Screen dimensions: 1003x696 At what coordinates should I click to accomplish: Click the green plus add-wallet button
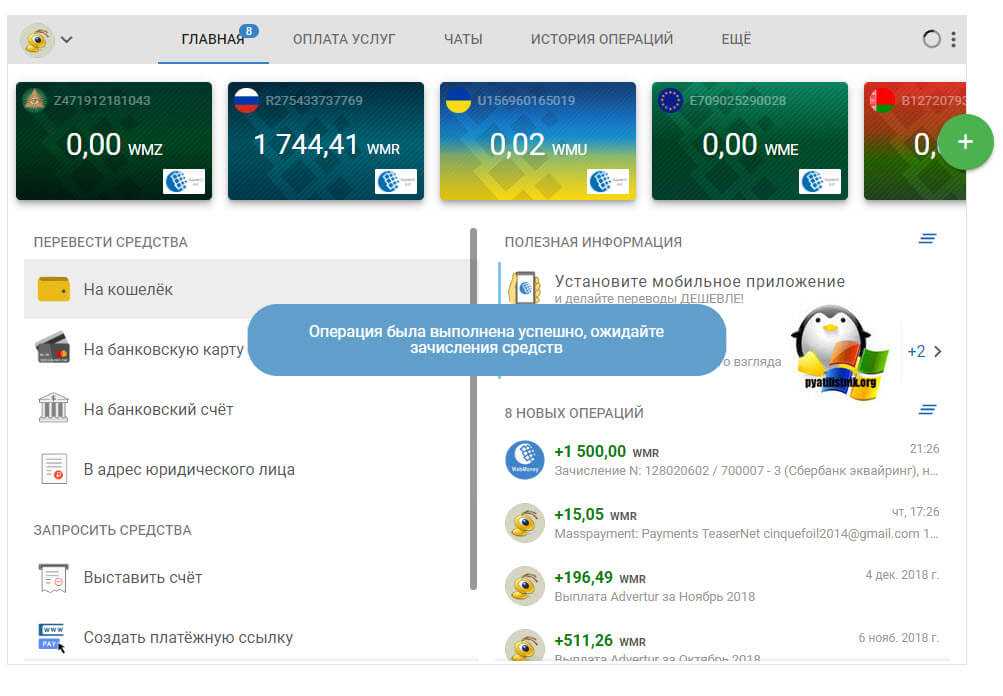tap(965, 142)
